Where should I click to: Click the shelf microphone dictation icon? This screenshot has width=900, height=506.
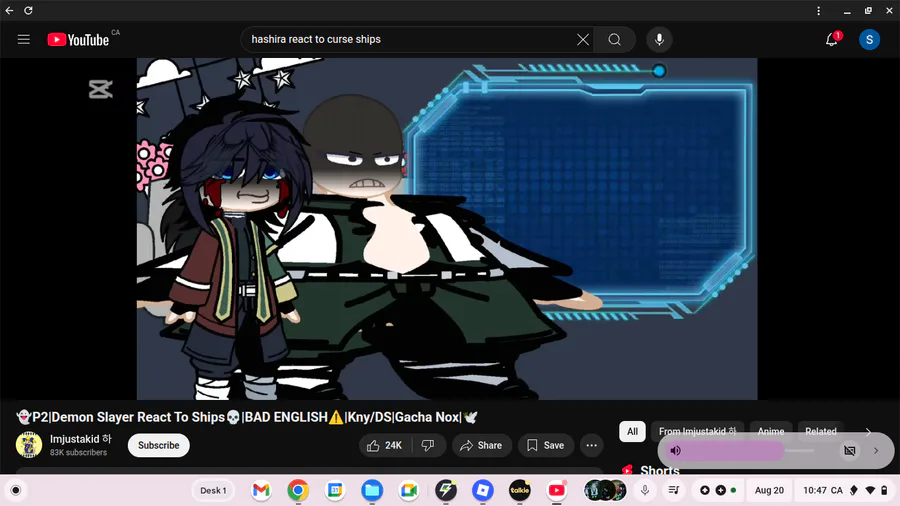(x=645, y=491)
